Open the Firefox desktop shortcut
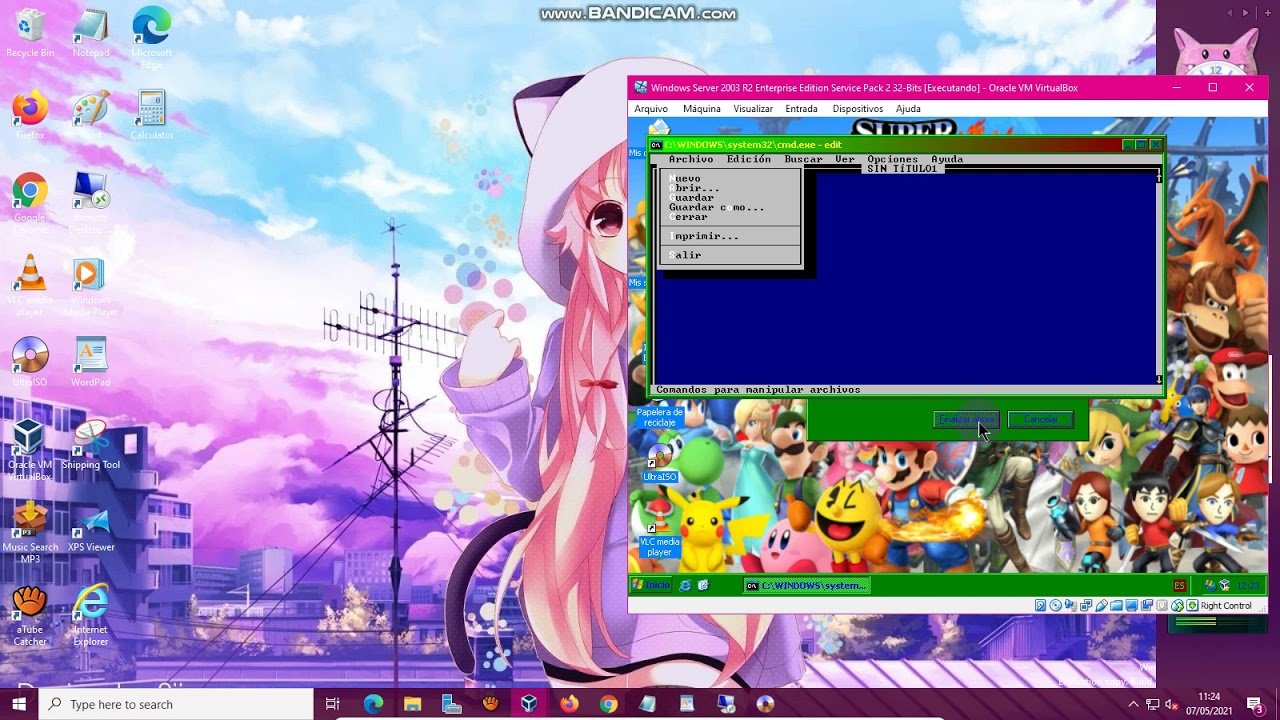The image size is (1280, 720). [30, 115]
